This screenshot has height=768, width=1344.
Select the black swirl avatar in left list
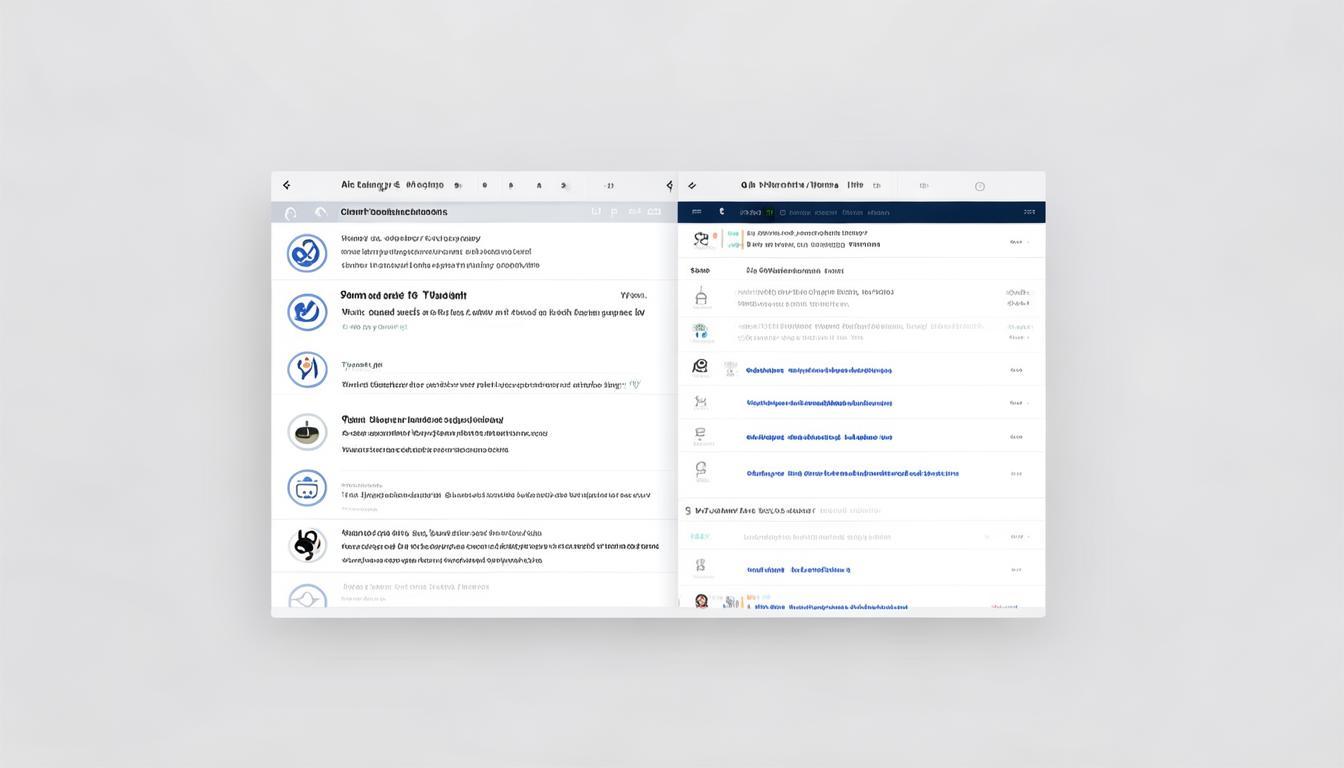[307, 545]
